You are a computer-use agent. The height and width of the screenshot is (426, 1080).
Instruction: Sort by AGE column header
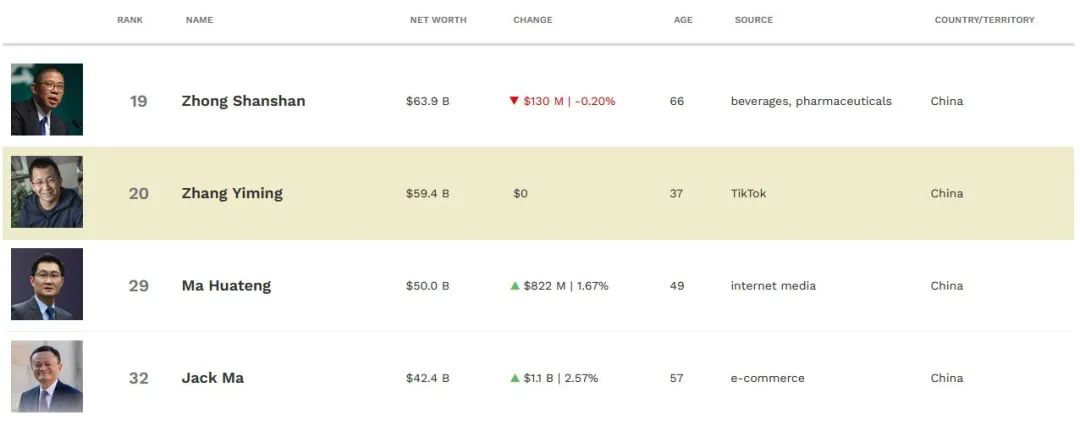point(683,20)
